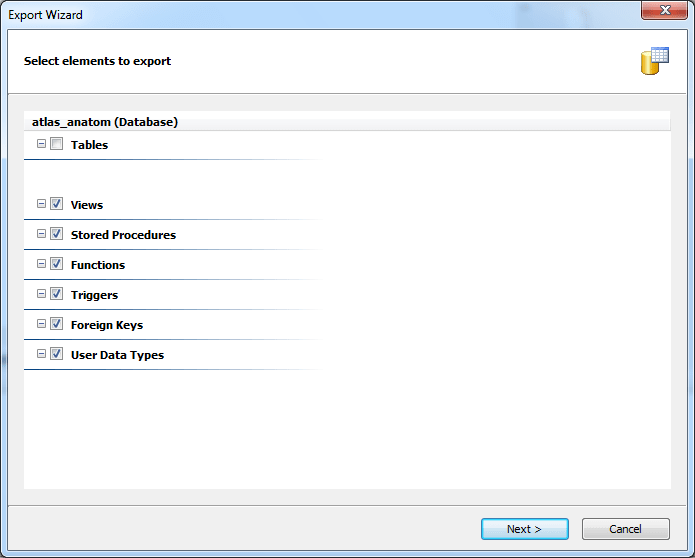Select the Foreign Keys label
The height and width of the screenshot is (558, 695).
(x=107, y=325)
